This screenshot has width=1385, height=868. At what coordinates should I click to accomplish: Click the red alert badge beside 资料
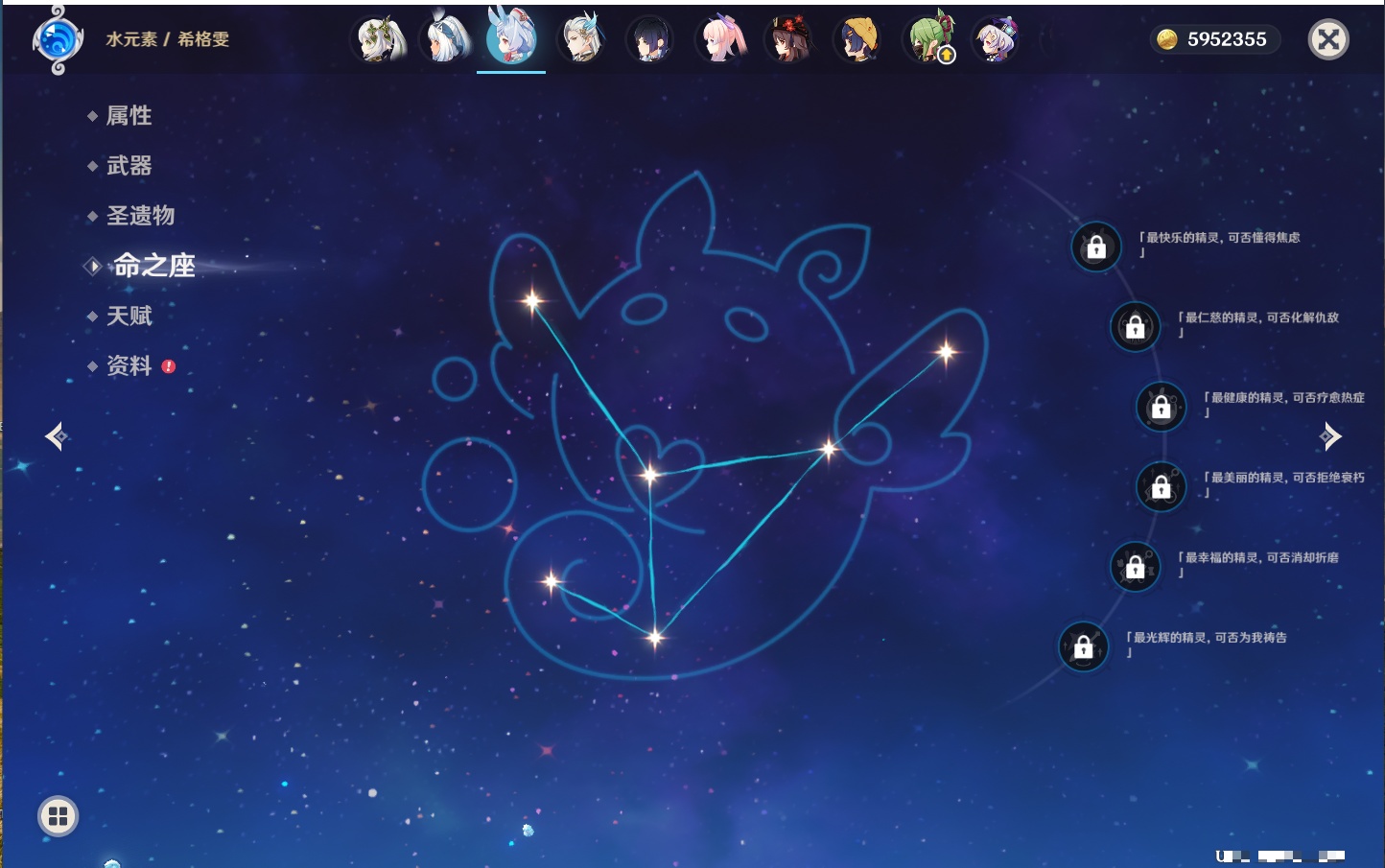pyautogui.click(x=169, y=366)
